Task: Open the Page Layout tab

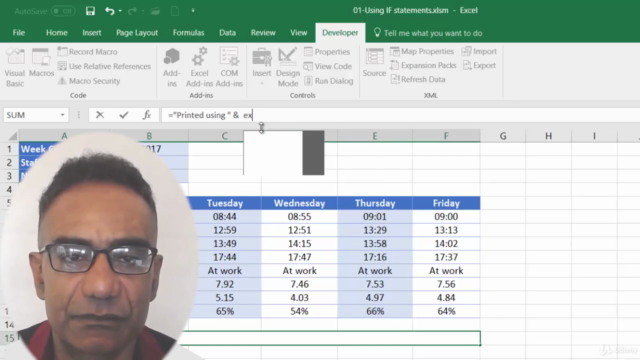Action: pyautogui.click(x=137, y=33)
